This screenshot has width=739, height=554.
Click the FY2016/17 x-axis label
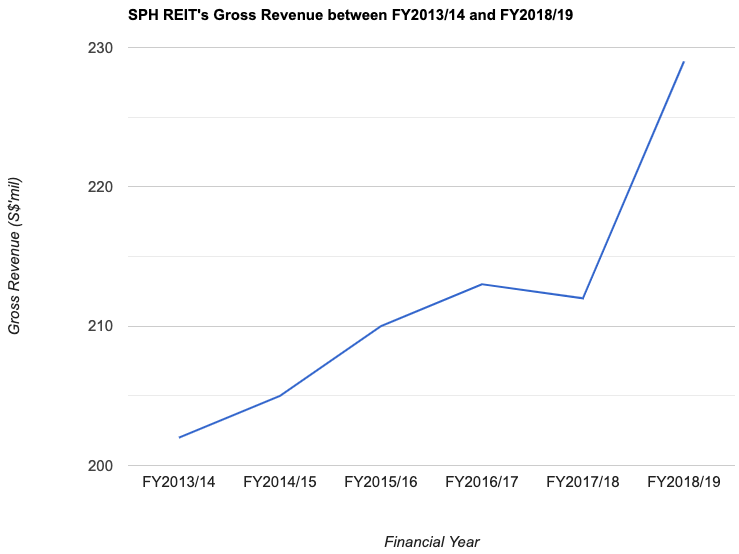click(482, 482)
